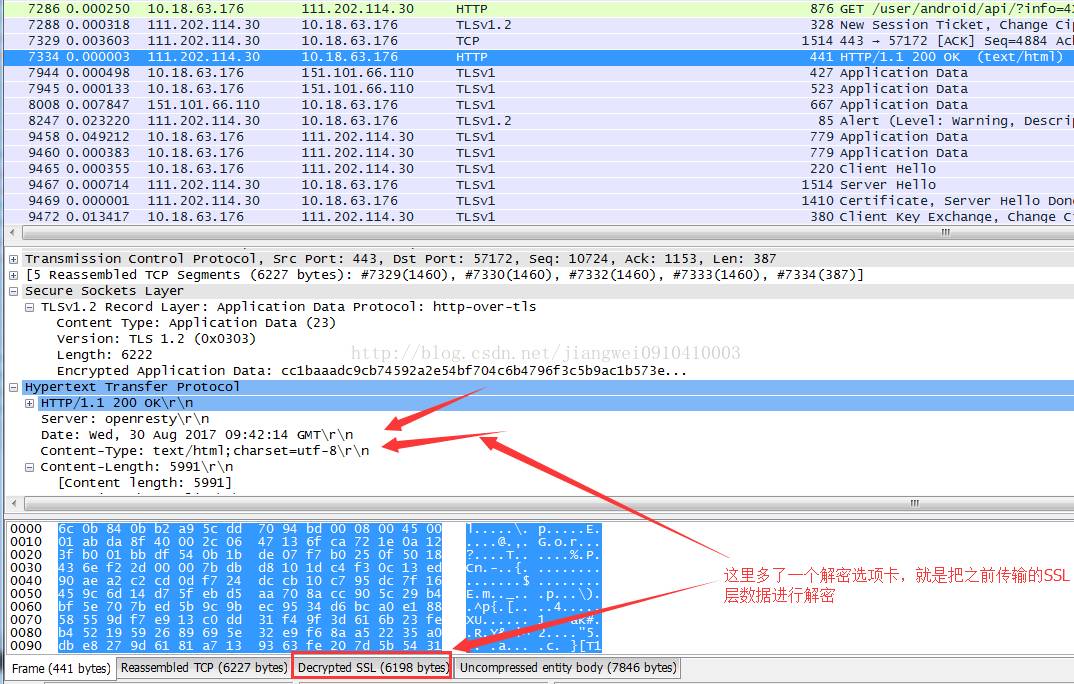The image size is (1074, 684).
Task: Click Content Type: Application Data (23) field
Action: click(x=196, y=323)
